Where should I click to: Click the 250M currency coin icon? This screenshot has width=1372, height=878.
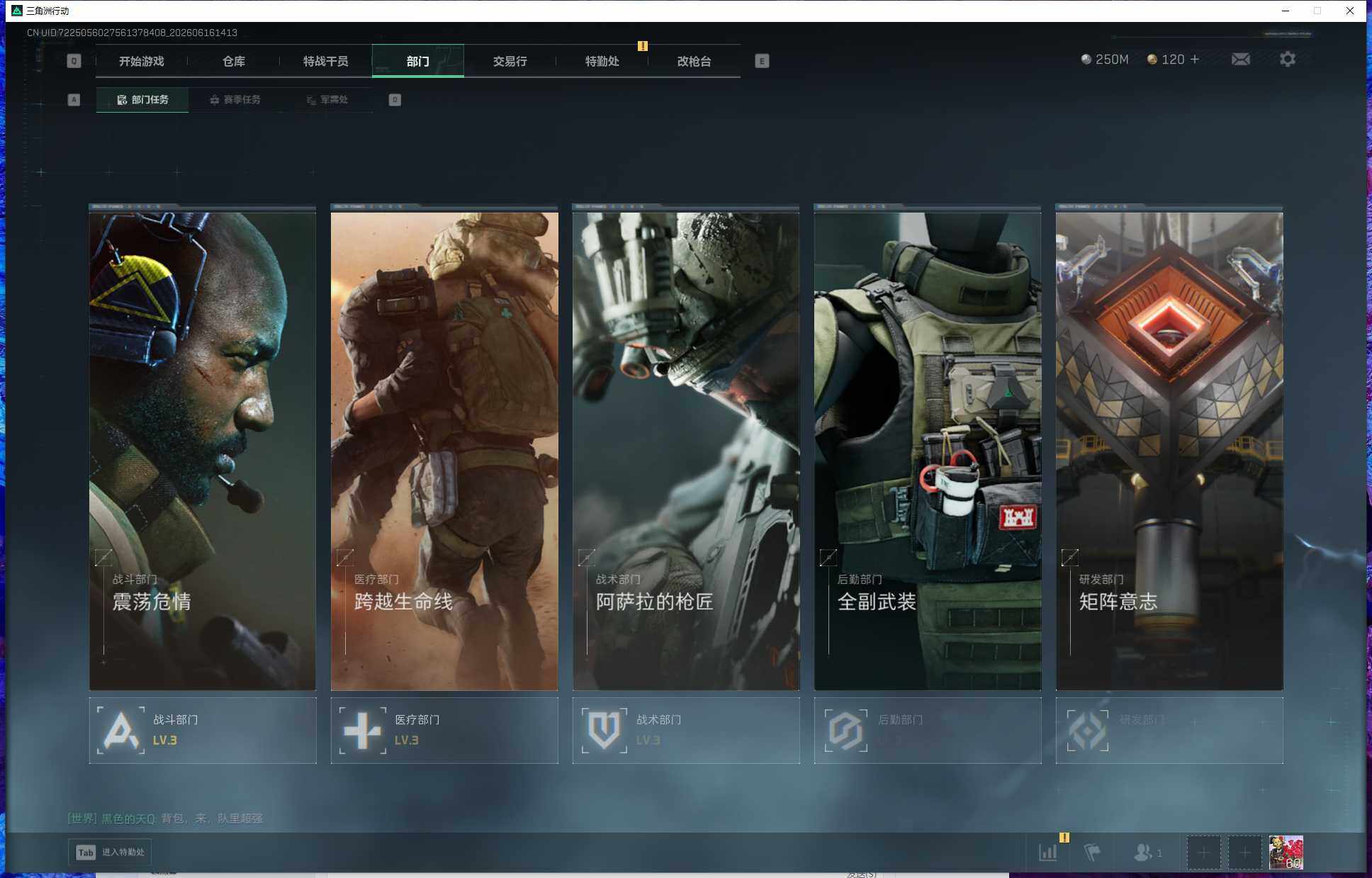click(1086, 60)
